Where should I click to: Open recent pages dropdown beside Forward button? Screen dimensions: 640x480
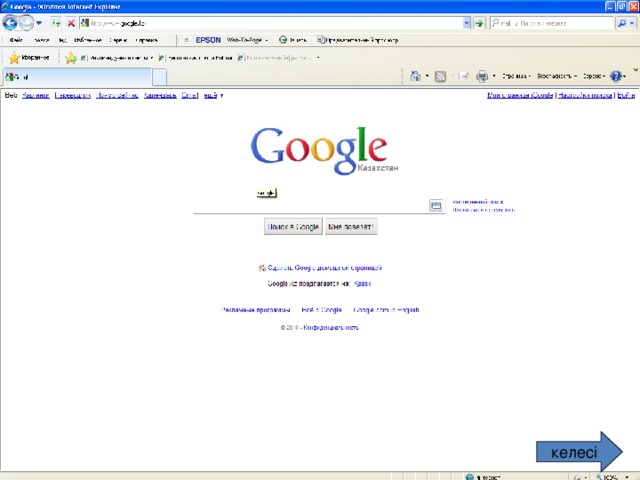39,23
